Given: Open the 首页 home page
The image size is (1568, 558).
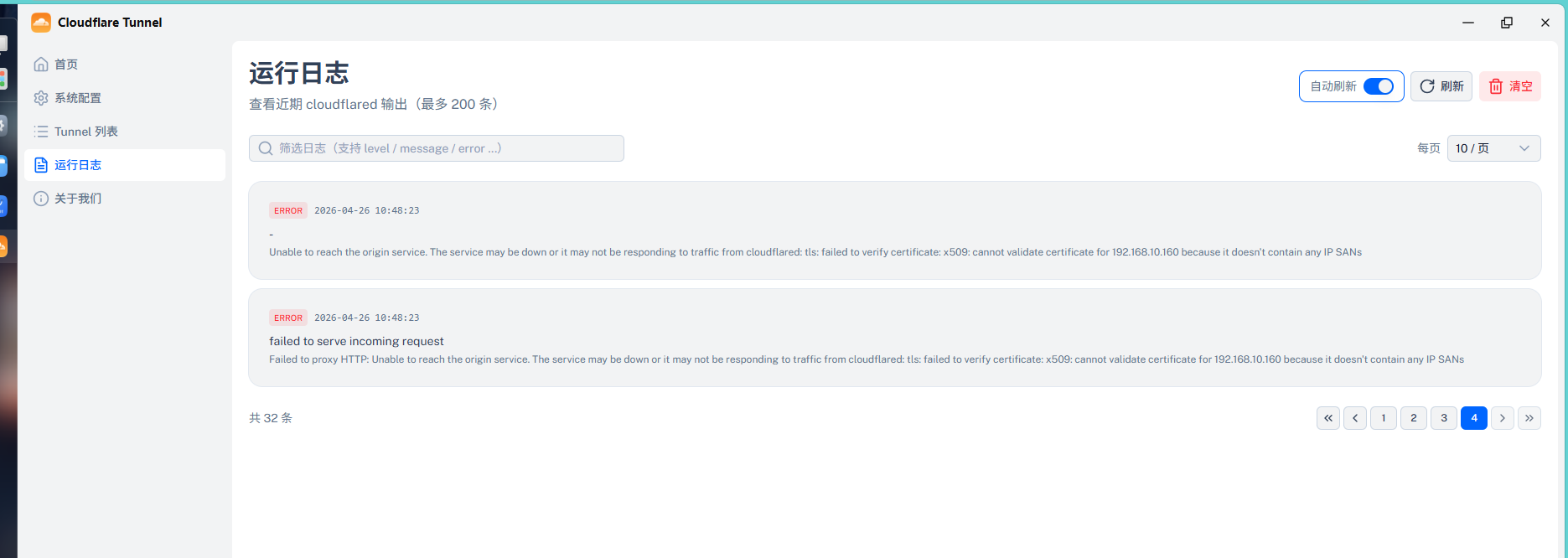Looking at the screenshot, I should 125,65.
